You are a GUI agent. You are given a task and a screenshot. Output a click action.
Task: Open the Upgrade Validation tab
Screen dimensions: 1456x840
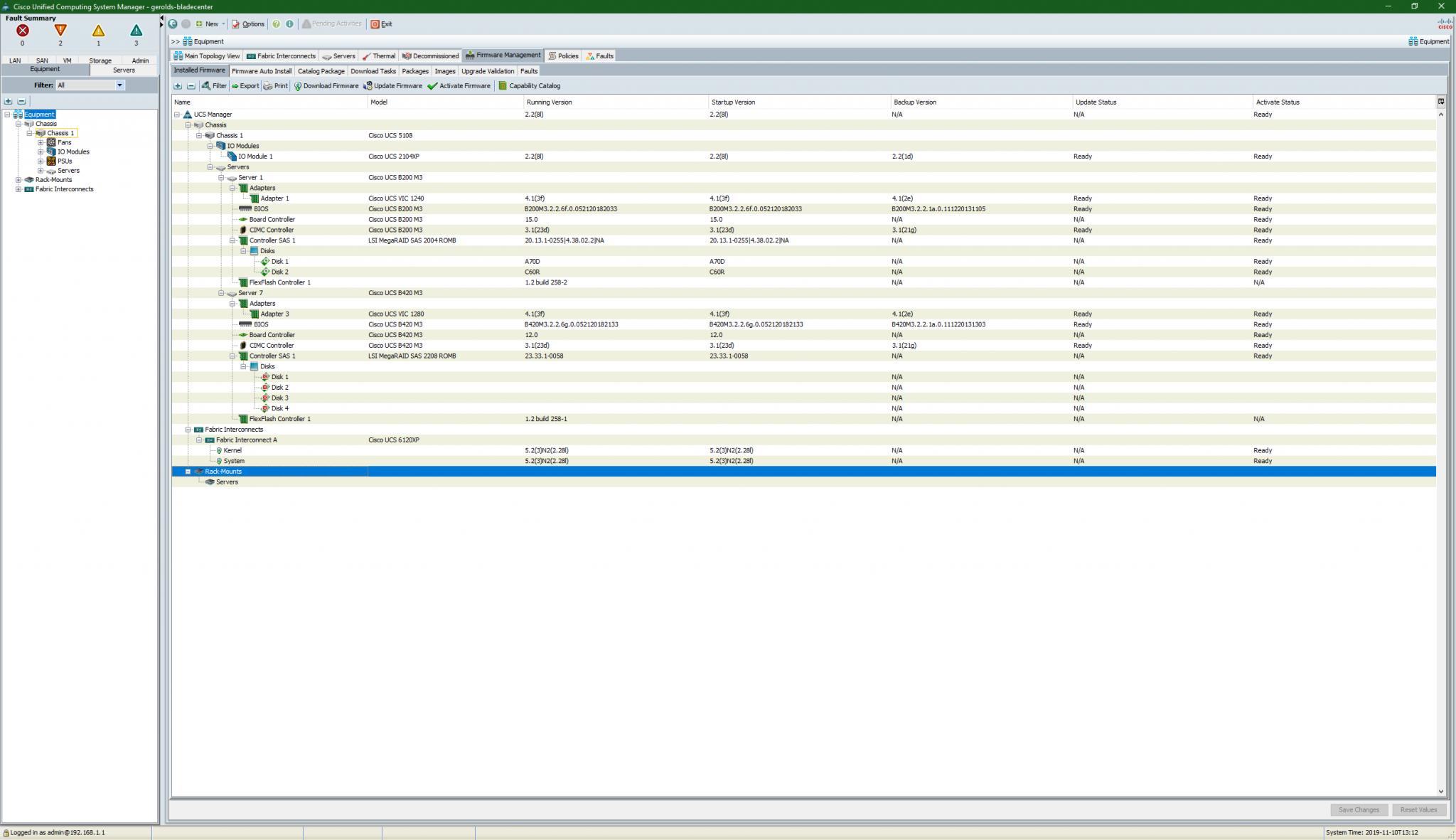[488, 71]
